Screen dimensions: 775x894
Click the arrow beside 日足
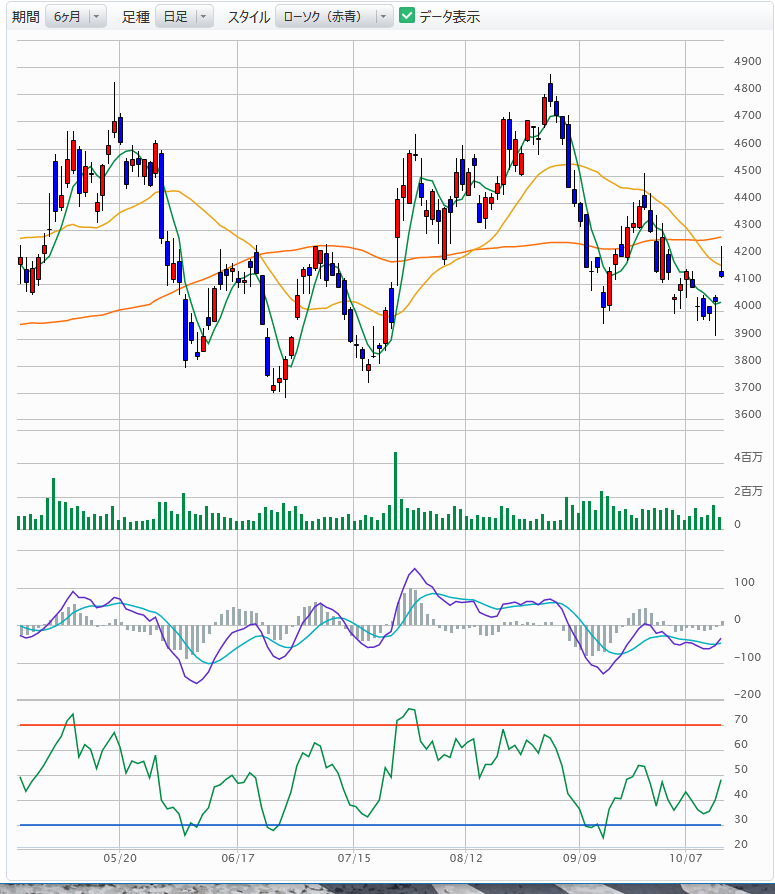click(x=204, y=16)
